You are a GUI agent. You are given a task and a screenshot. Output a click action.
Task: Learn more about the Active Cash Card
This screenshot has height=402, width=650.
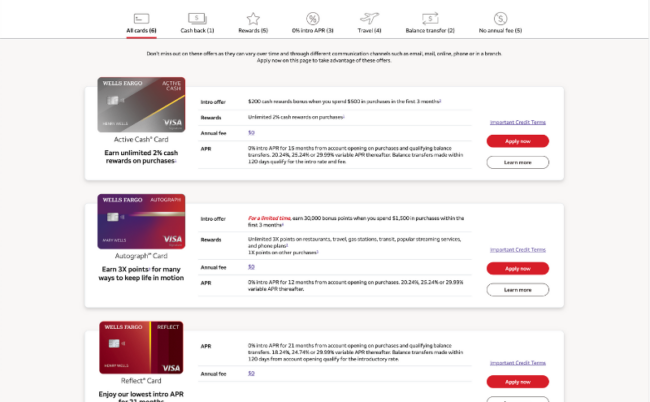517,162
